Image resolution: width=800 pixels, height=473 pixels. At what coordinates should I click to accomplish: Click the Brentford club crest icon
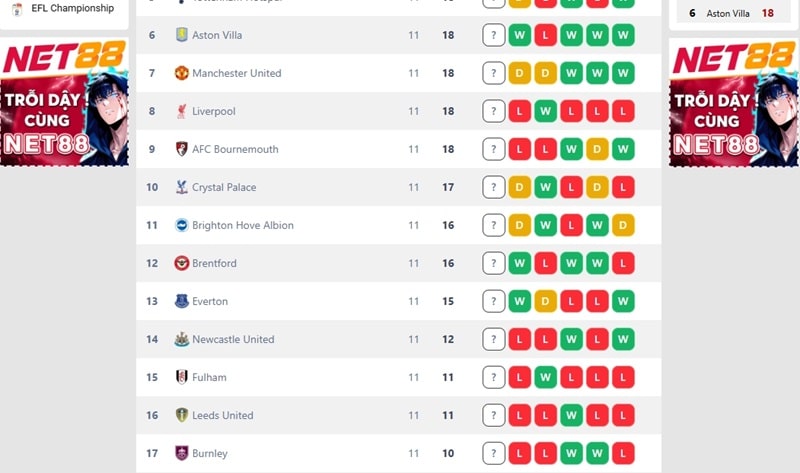coord(181,263)
